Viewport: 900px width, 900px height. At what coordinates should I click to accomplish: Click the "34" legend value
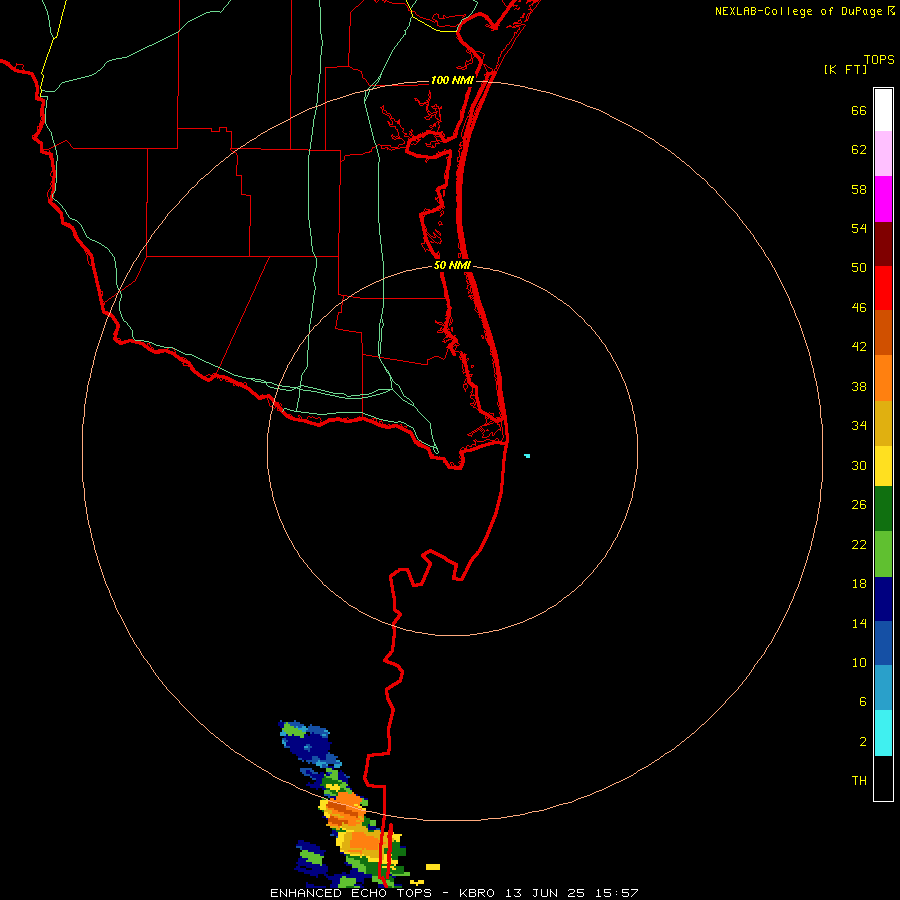pos(859,426)
